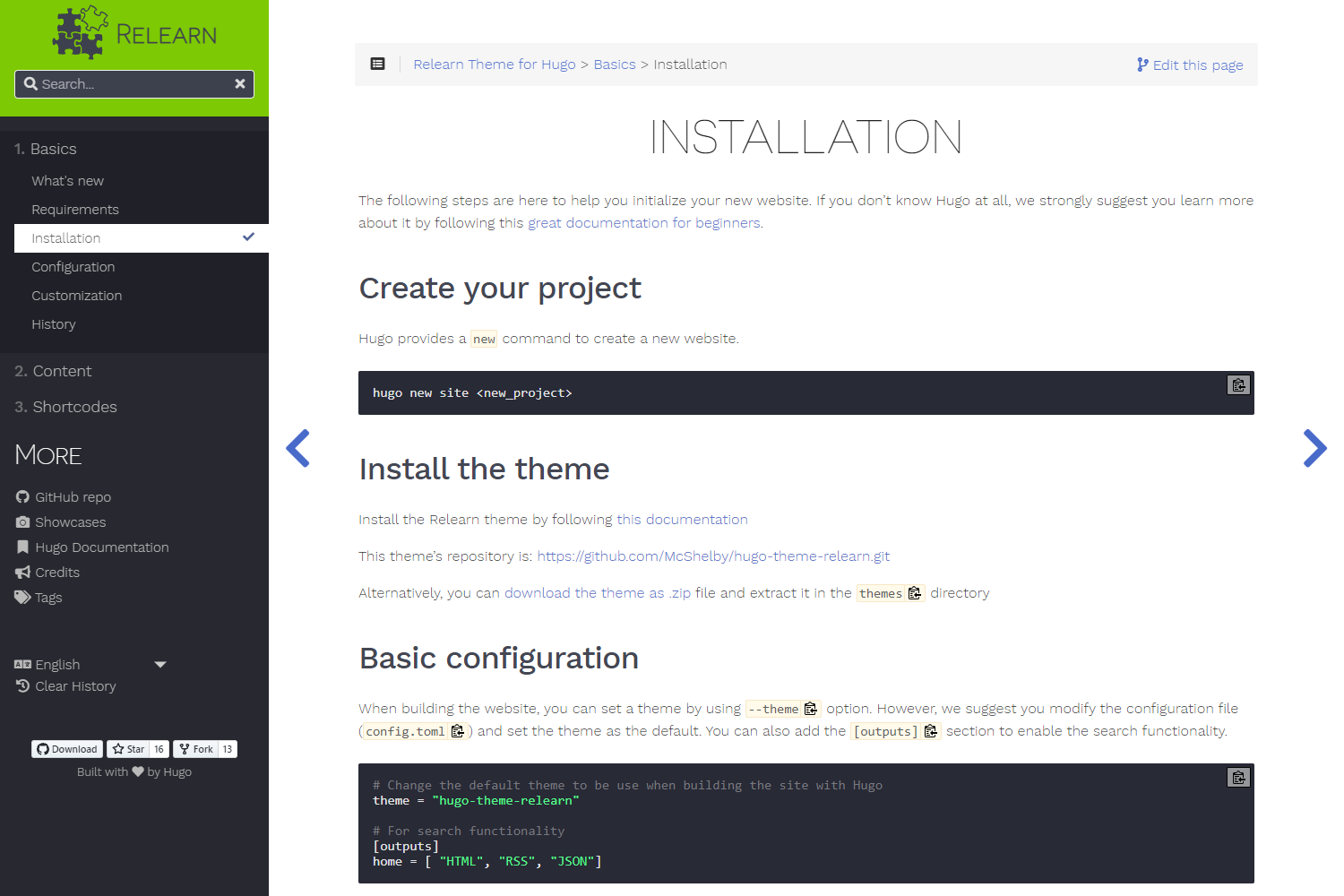Viewport: 1344px width, 896px height.
Task: Open this documentation link
Action: coord(682,520)
